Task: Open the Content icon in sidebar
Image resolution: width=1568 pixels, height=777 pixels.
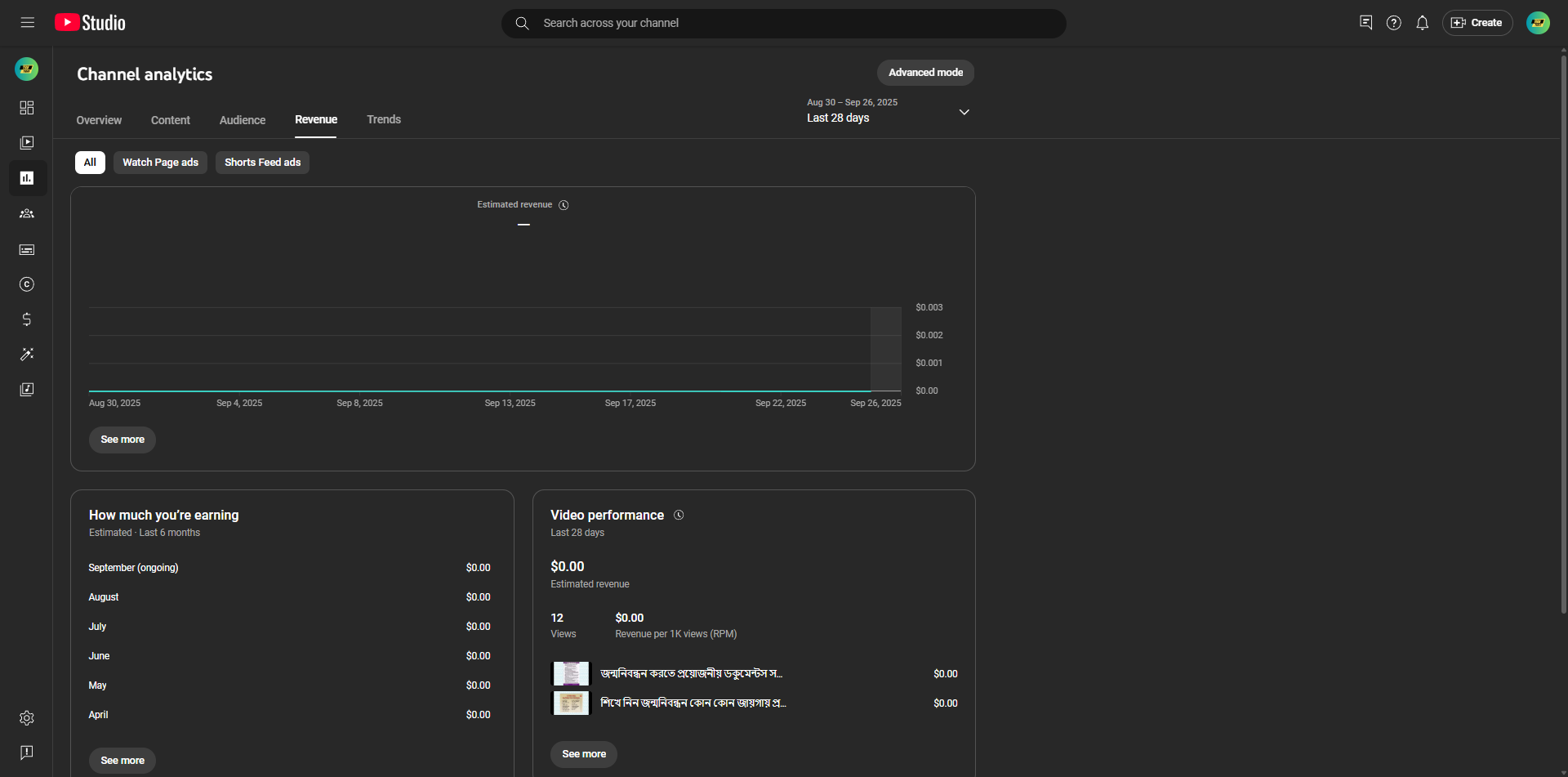Action: 27,143
